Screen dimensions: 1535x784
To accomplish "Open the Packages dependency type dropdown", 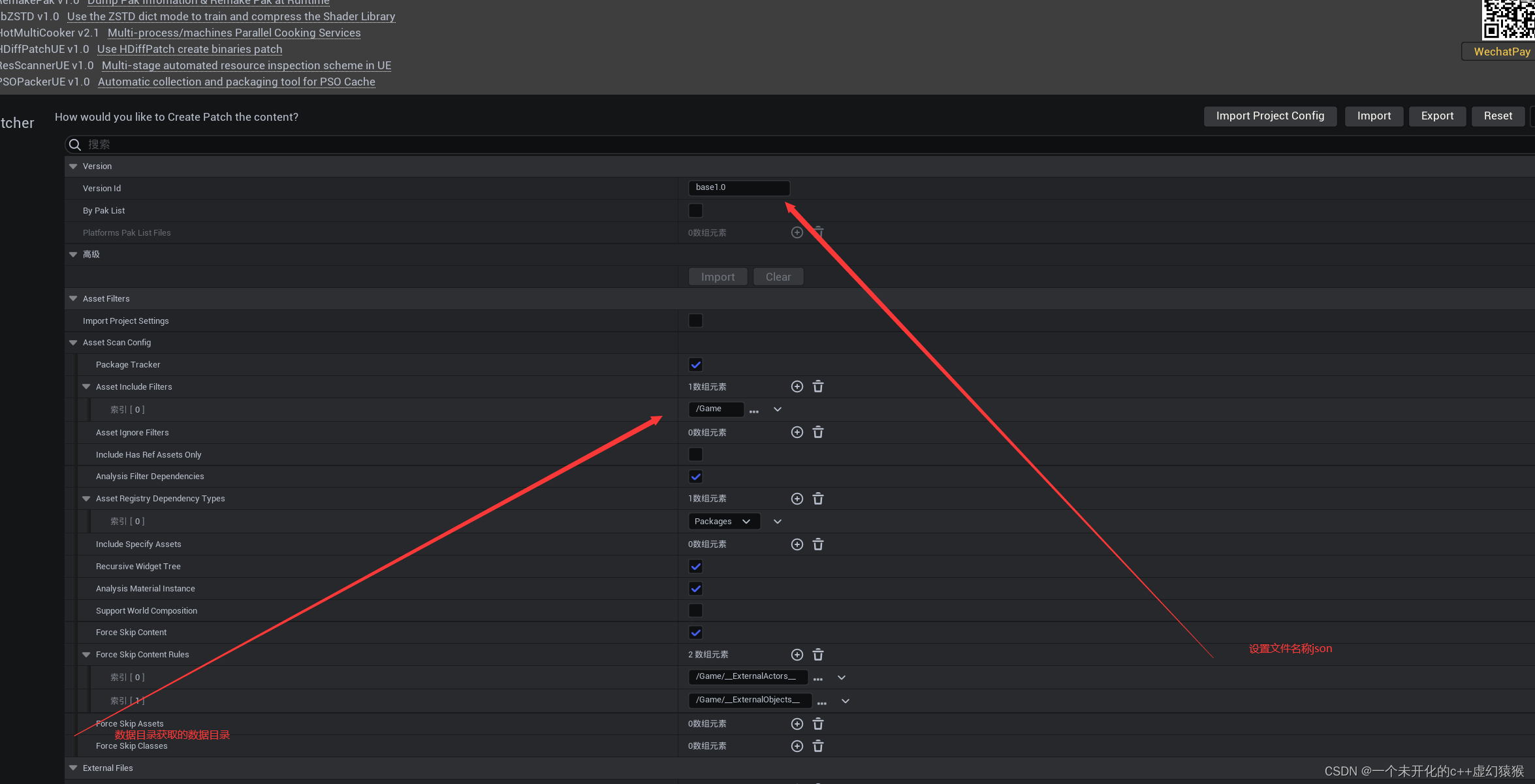I will pyautogui.click(x=723, y=521).
